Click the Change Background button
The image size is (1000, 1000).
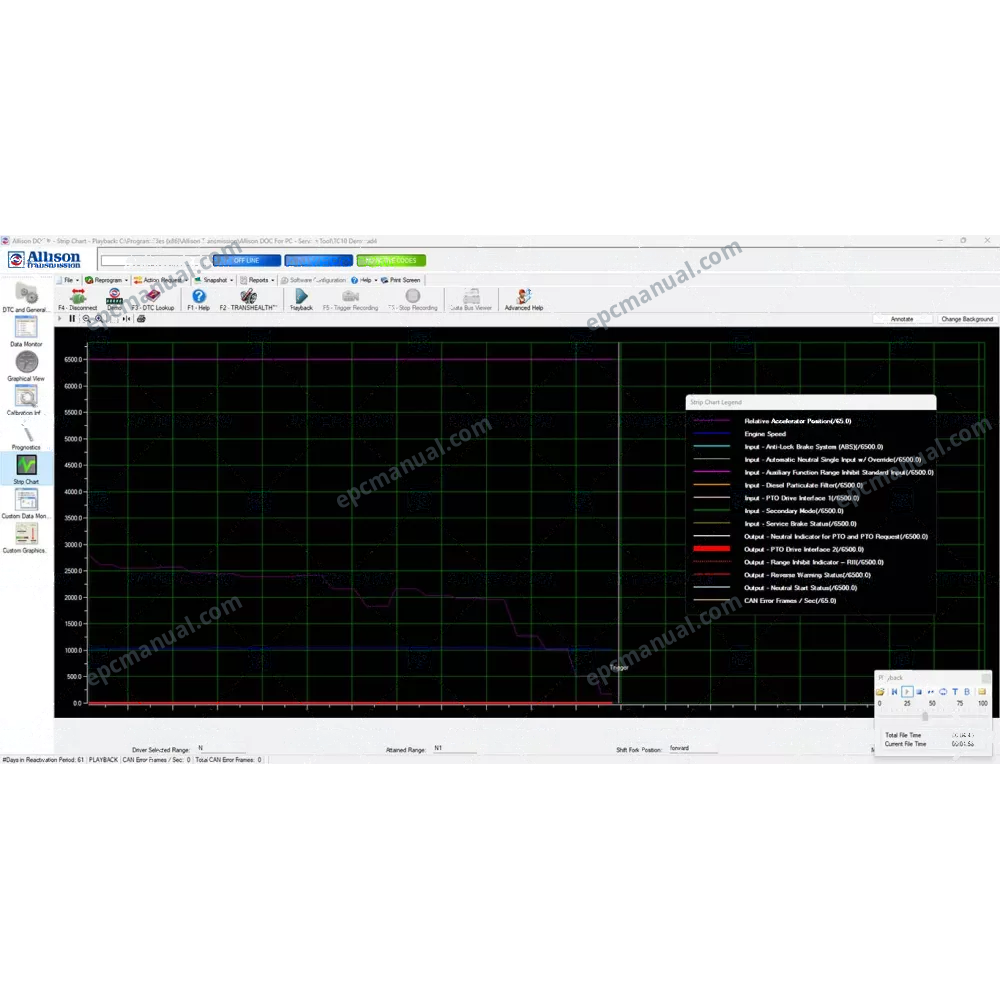pyautogui.click(x=967, y=319)
